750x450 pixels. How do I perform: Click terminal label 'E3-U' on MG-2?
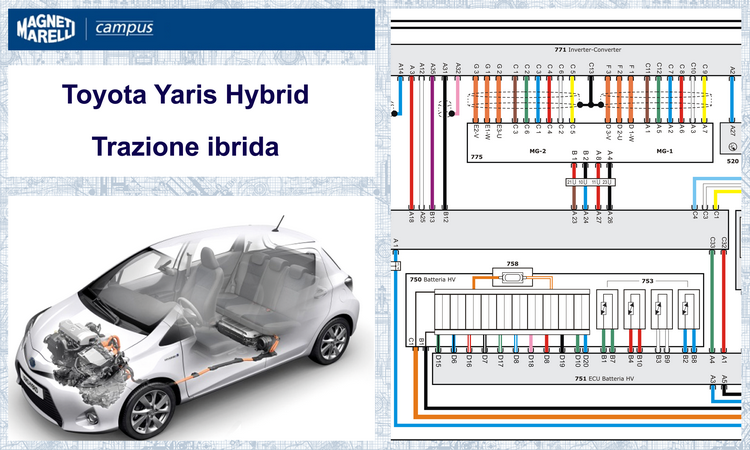click(499, 132)
